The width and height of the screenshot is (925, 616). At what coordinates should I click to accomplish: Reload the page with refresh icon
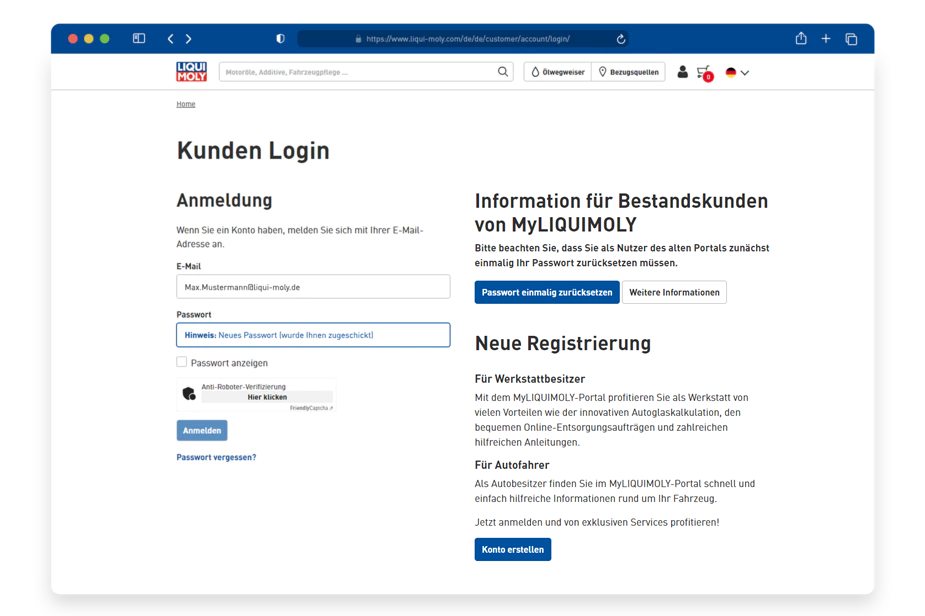coord(621,39)
